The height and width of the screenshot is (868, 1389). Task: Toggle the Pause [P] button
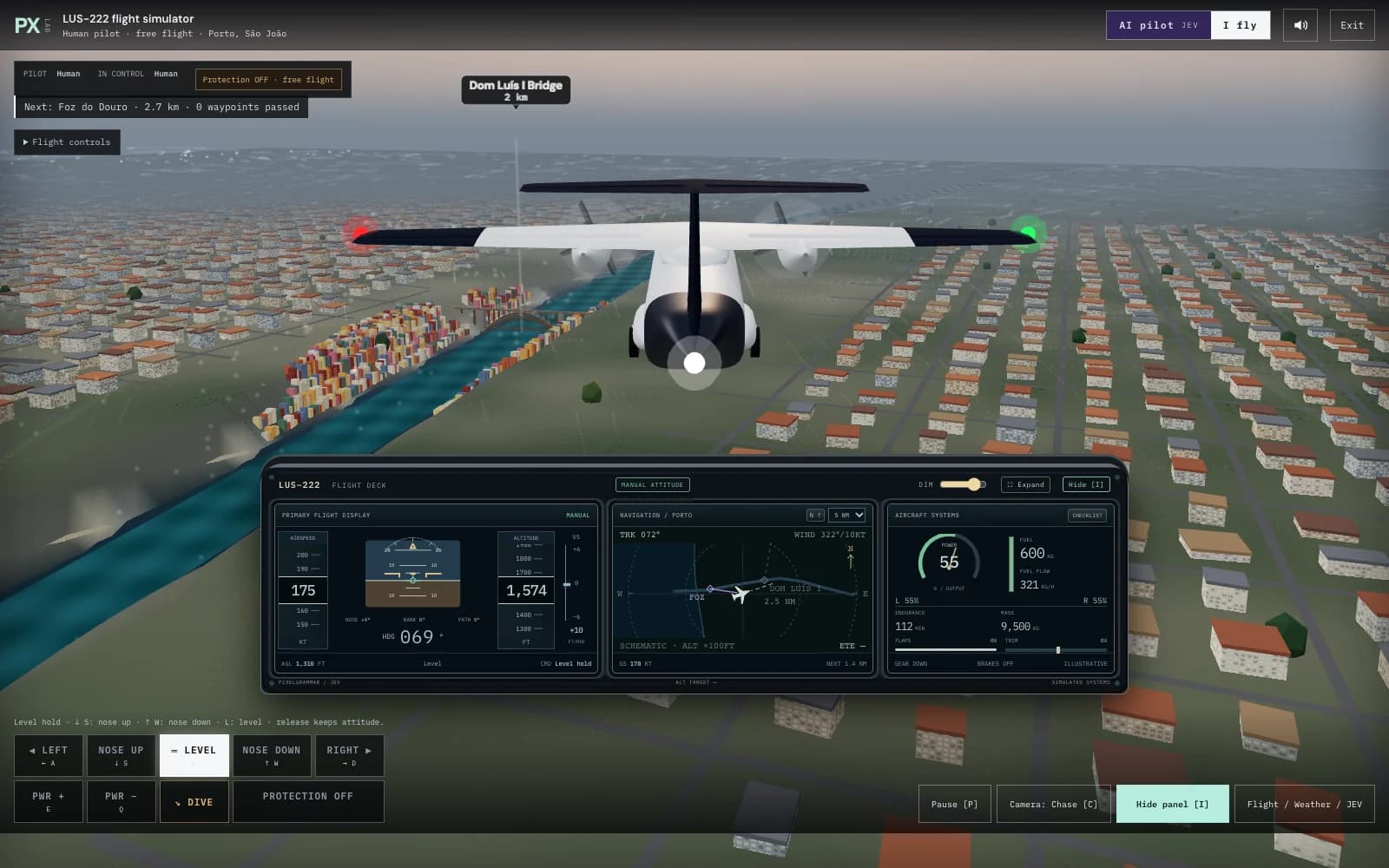click(954, 804)
